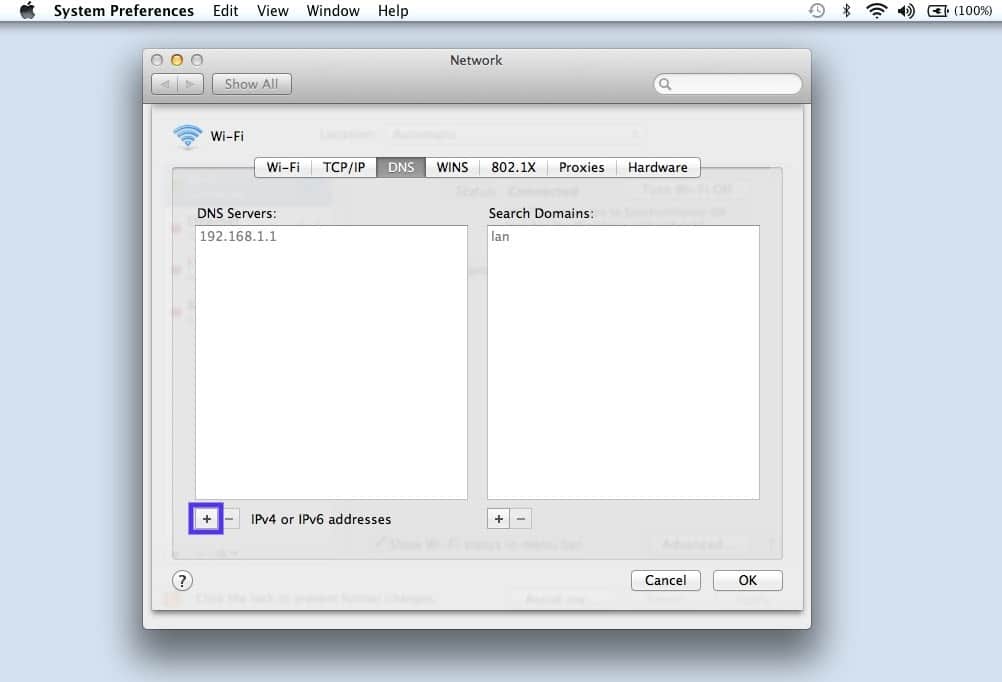Remove selected DNS server with minus button

tap(230, 519)
